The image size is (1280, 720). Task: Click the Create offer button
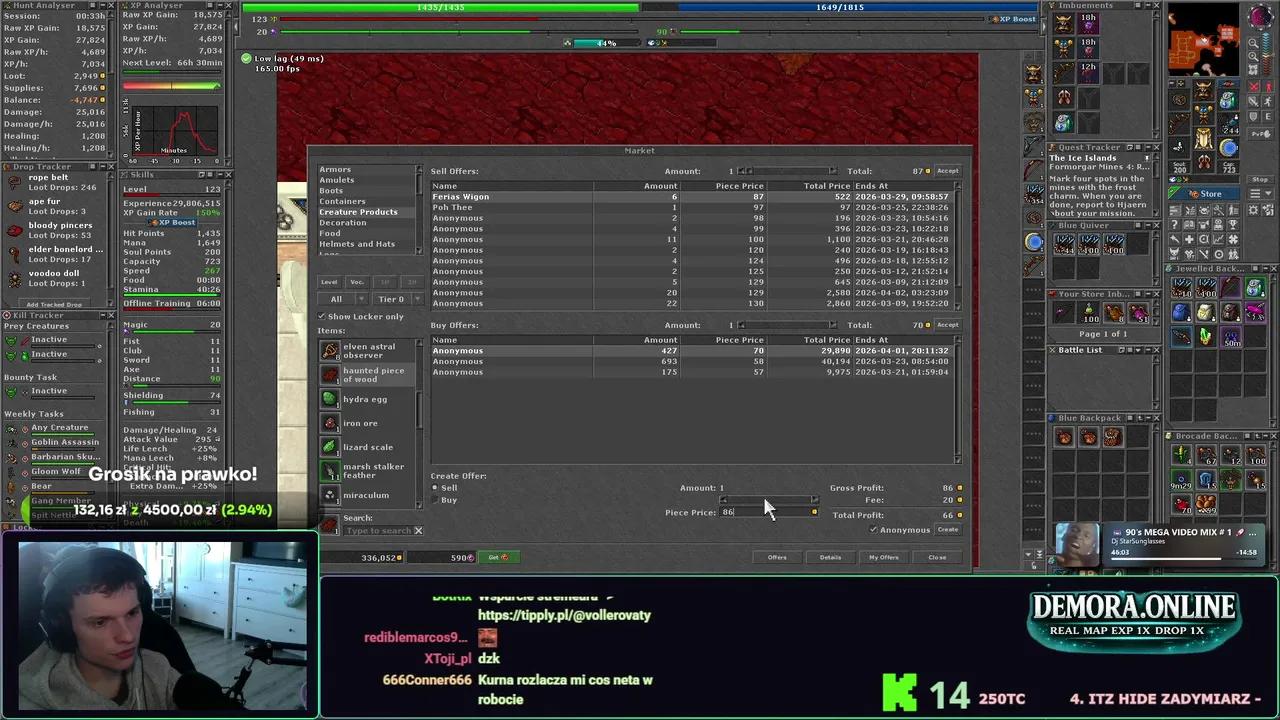(x=948, y=530)
